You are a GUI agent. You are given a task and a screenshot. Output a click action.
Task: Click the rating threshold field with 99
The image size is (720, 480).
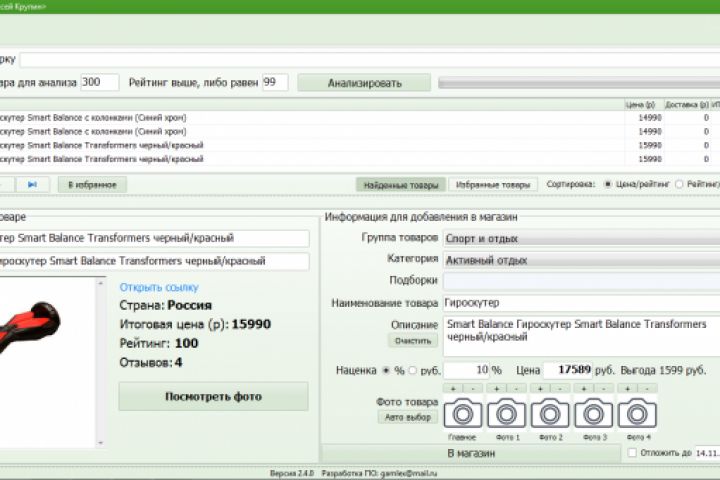coord(275,82)
